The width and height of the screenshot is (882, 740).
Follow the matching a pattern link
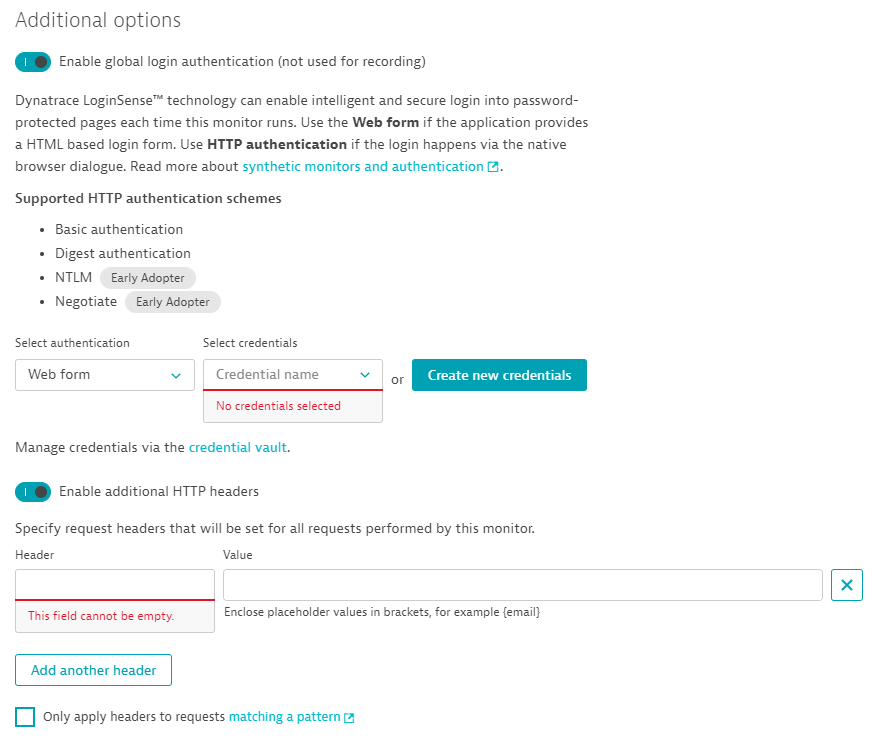[284, 717]
